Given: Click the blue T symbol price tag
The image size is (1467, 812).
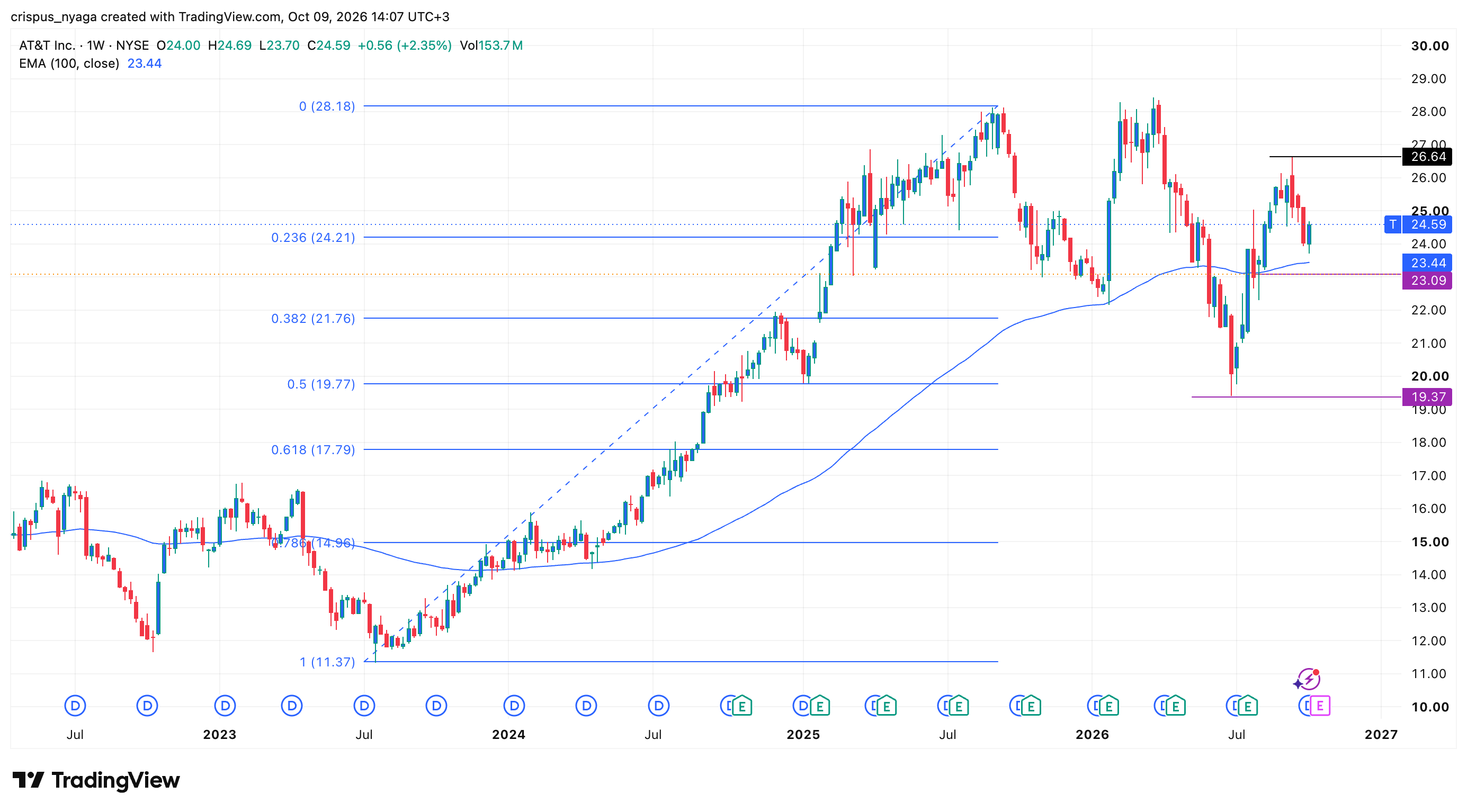Looking at the screenshot, I should 1393,225.
